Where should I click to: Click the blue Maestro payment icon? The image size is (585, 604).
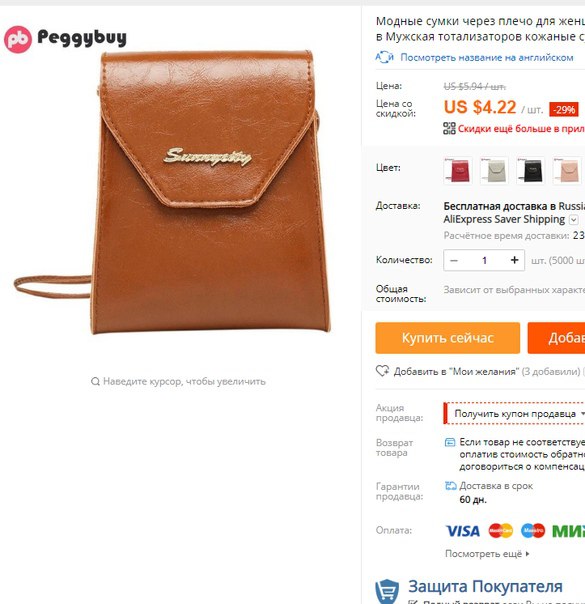click(533, 531)
